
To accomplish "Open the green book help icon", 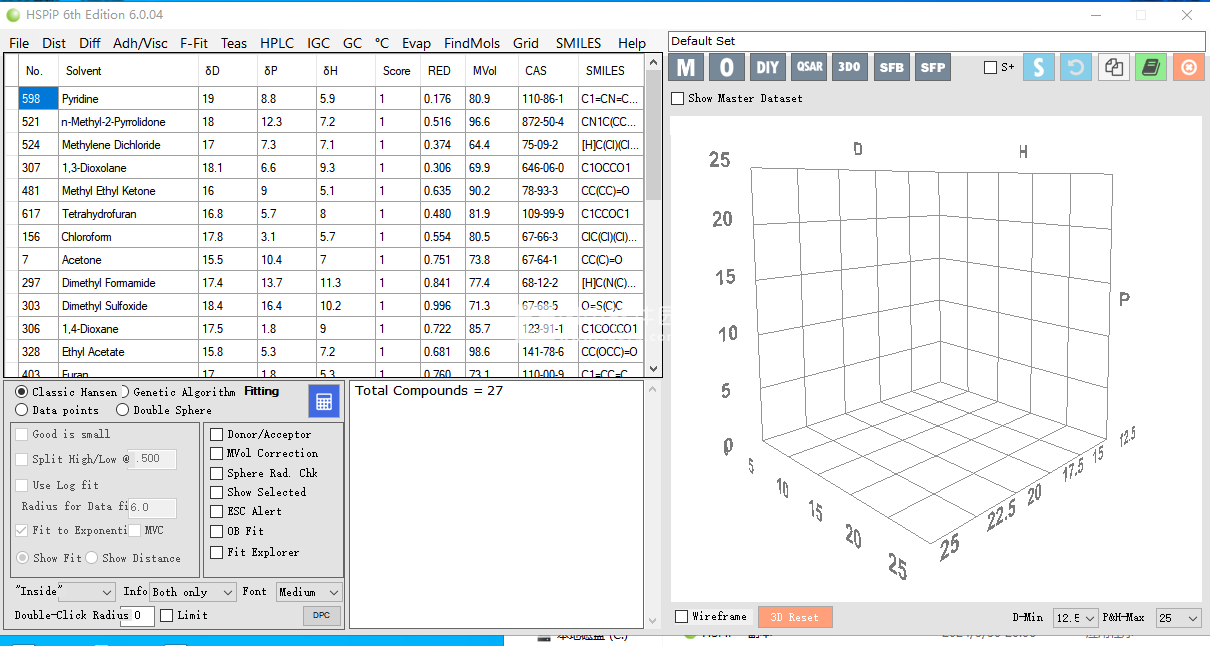I will click(x=1151, y=67).
